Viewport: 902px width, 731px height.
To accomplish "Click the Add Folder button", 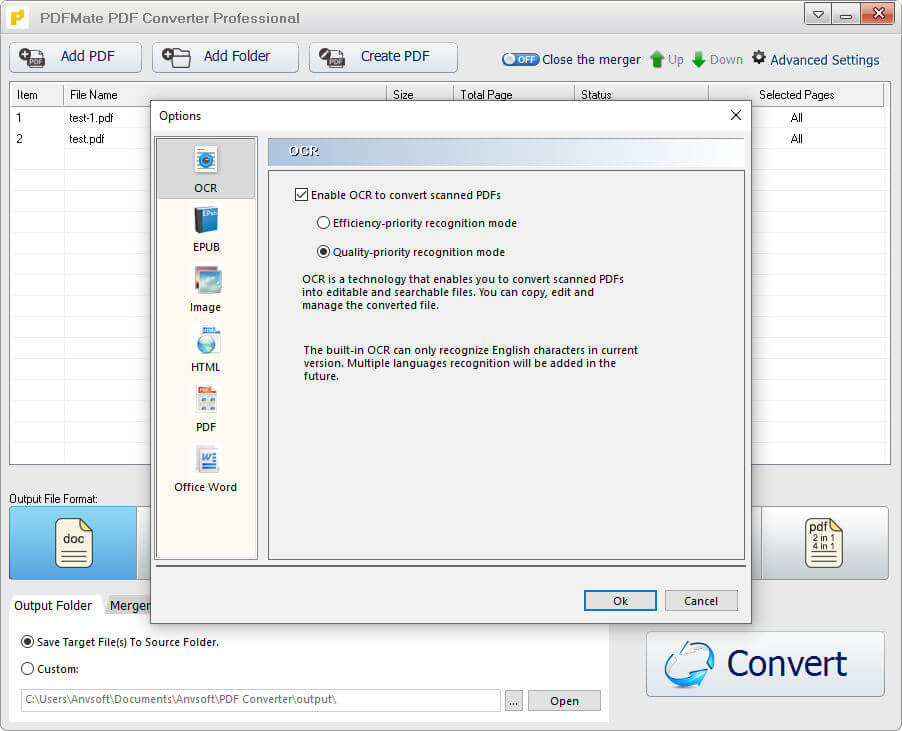I will (226, 57).
